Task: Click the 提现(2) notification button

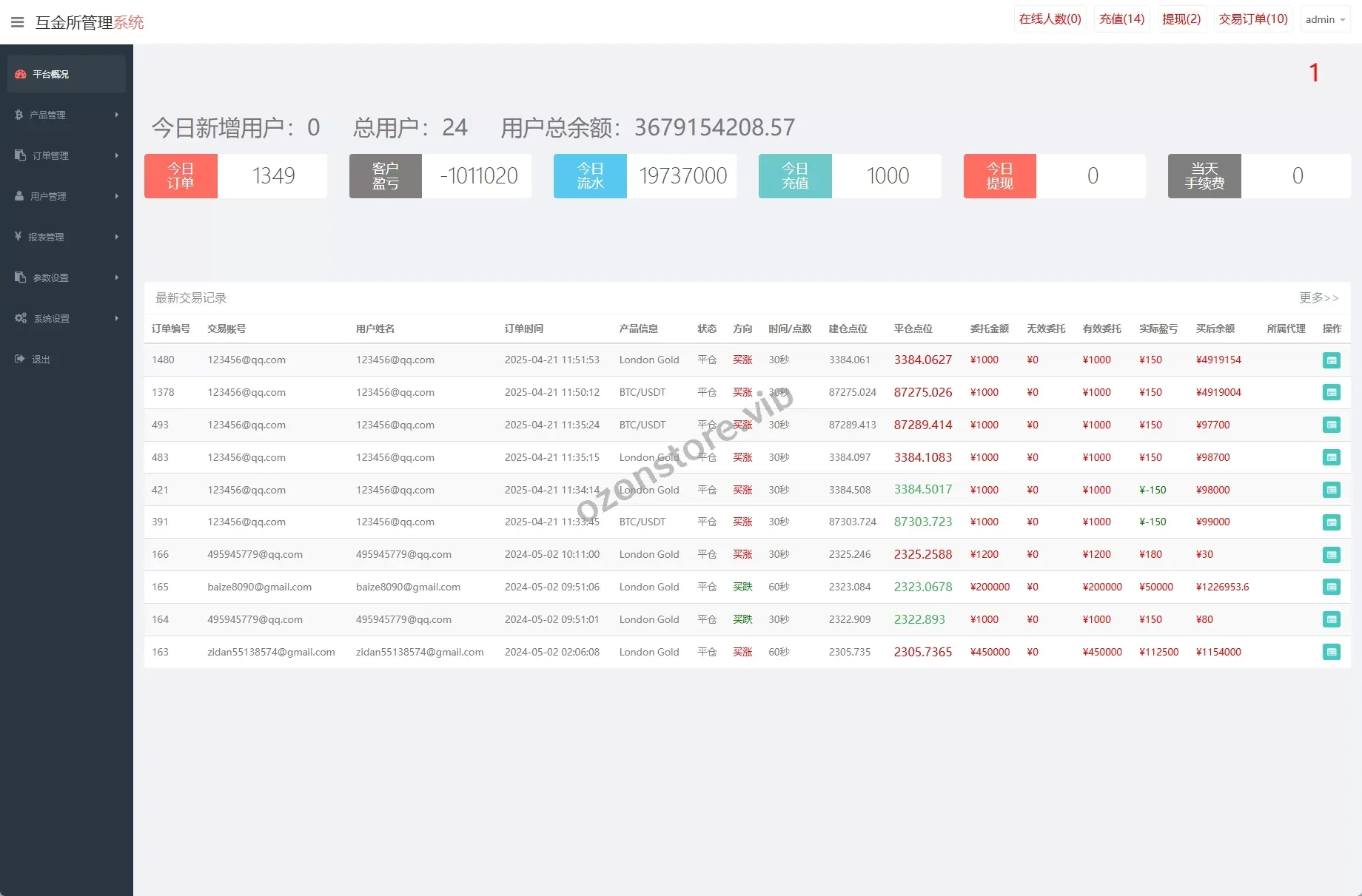Action: point(1181,19)
